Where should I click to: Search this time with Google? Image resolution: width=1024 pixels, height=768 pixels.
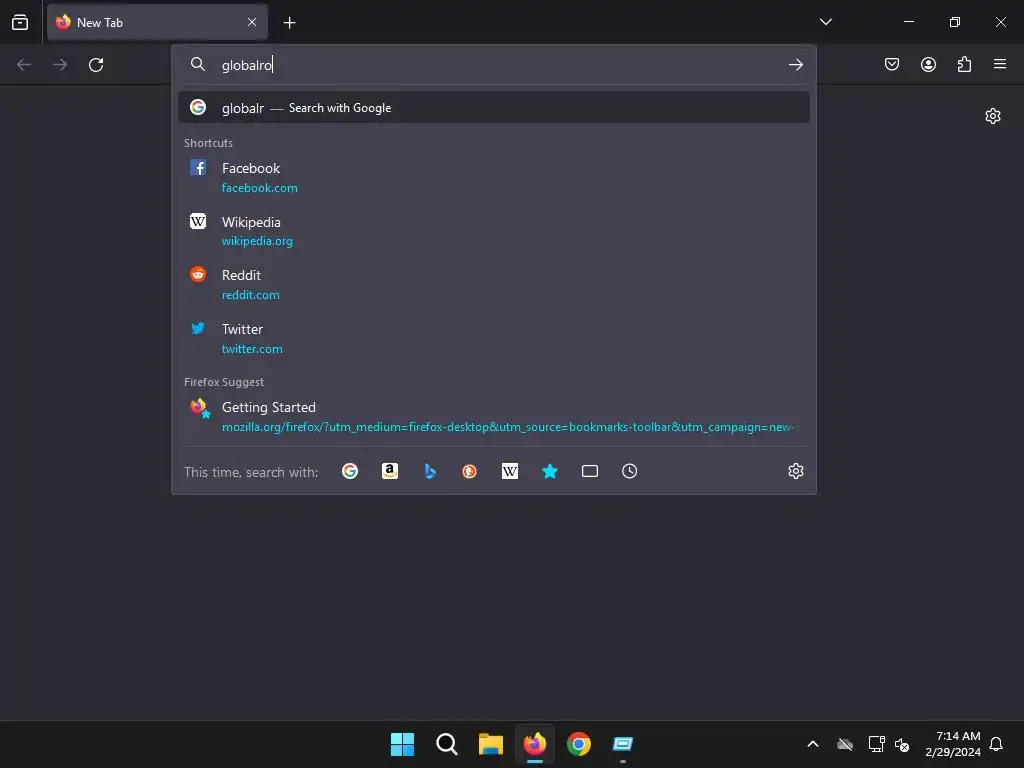click(350, 471)
